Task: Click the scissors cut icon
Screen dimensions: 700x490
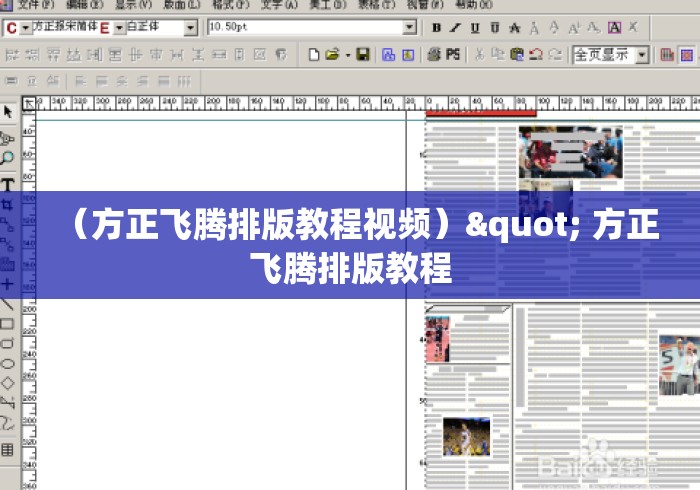Action: click(480, 54)
